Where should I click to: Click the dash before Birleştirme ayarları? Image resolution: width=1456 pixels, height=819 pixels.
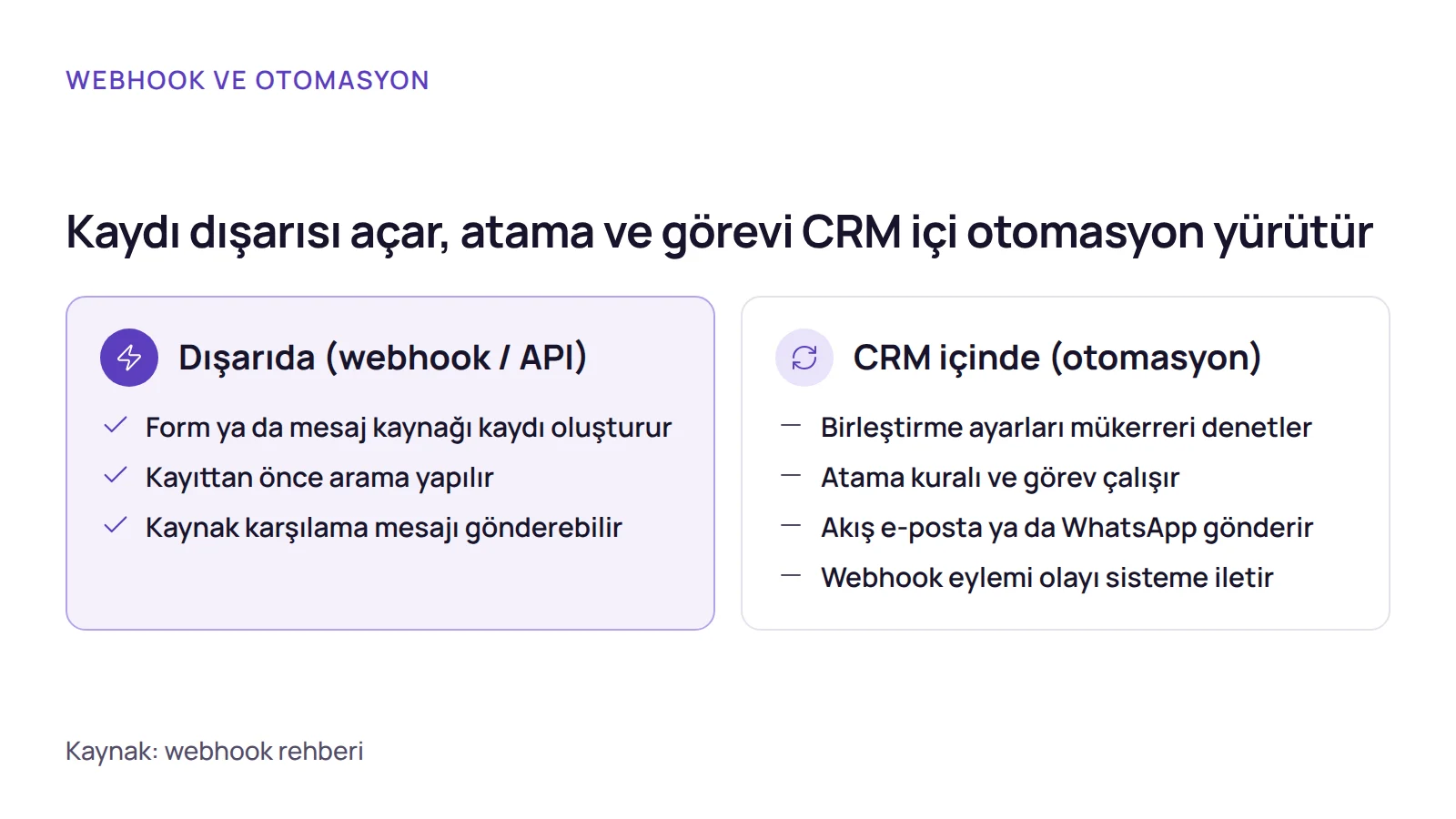tap(791, 426)
